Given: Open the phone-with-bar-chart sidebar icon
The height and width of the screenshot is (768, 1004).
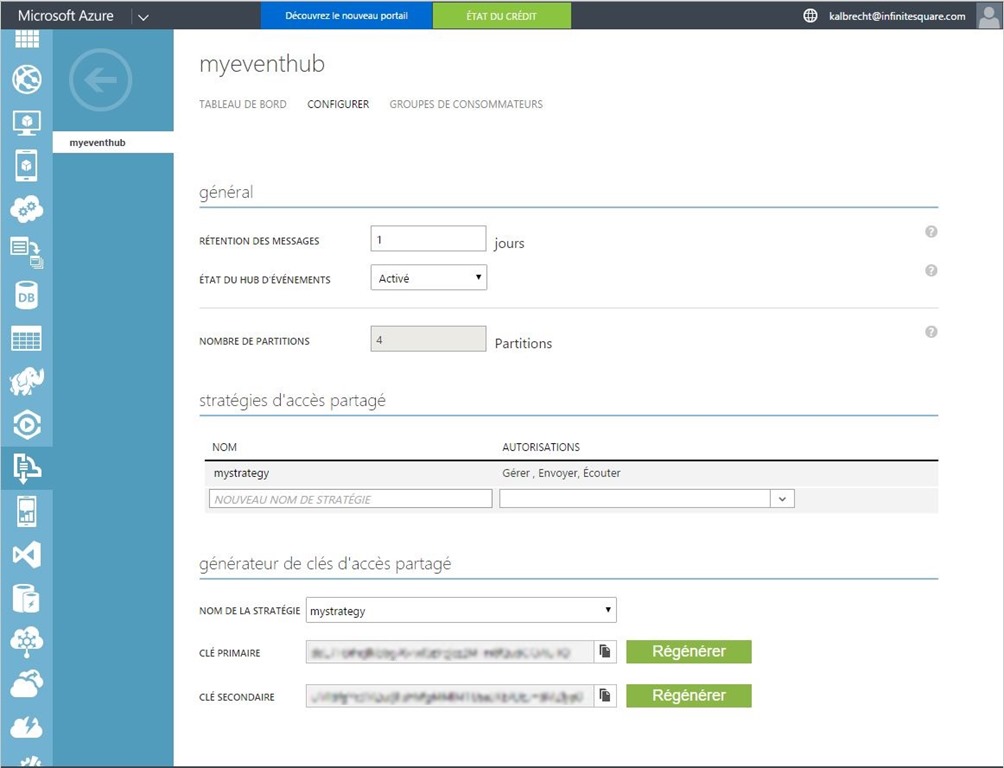Looking at the screenshot, I should 26,511.
